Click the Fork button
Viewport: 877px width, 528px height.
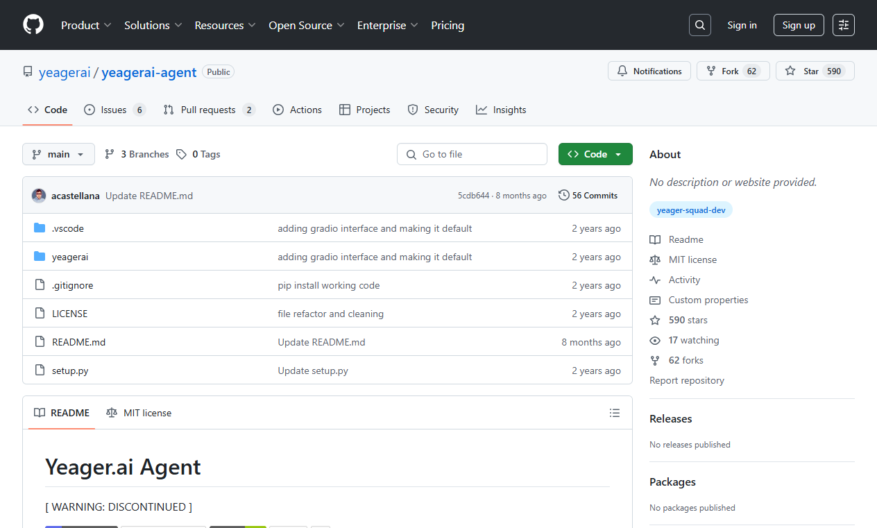tap(733, 71)
